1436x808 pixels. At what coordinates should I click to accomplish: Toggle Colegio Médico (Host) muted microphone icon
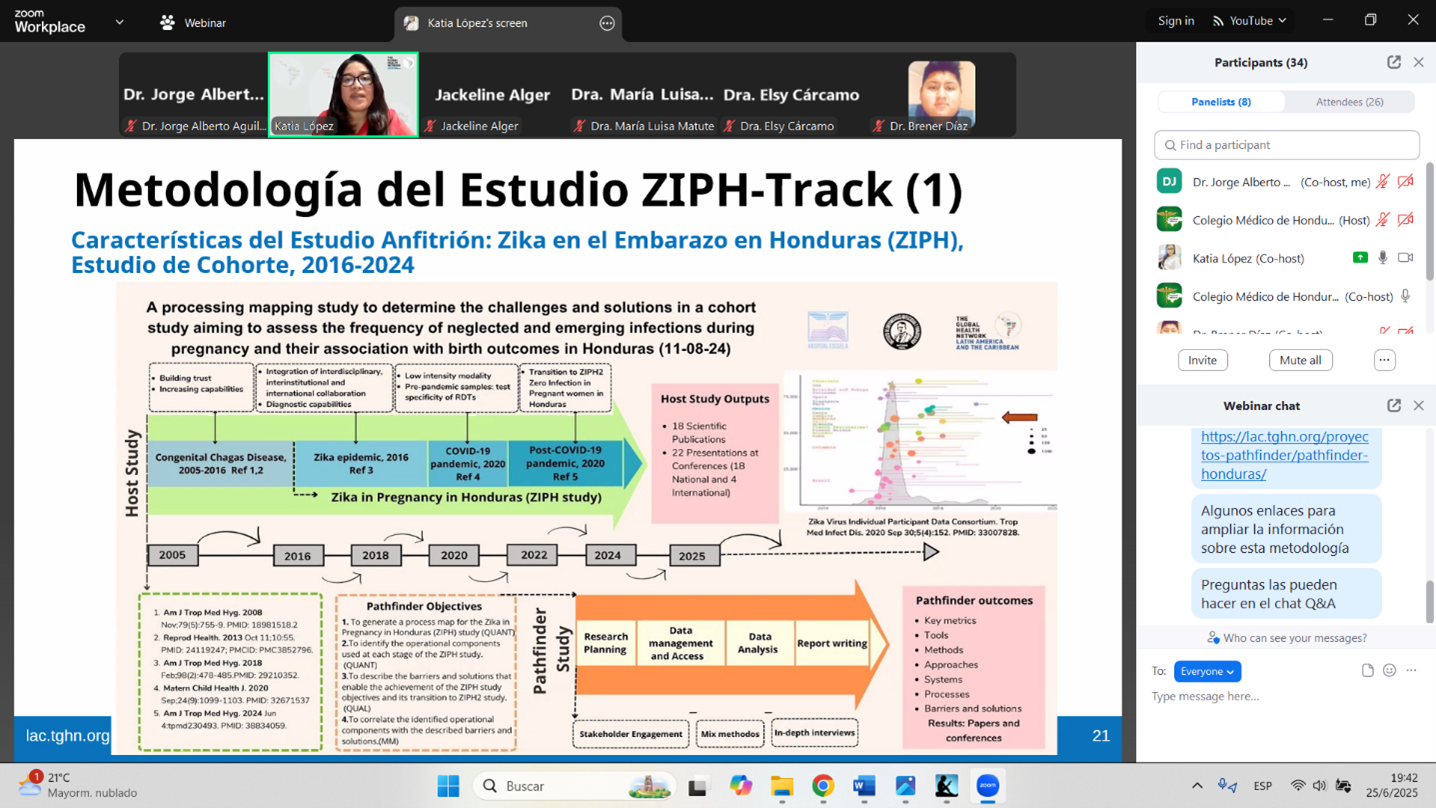(x=1383, y=220)
